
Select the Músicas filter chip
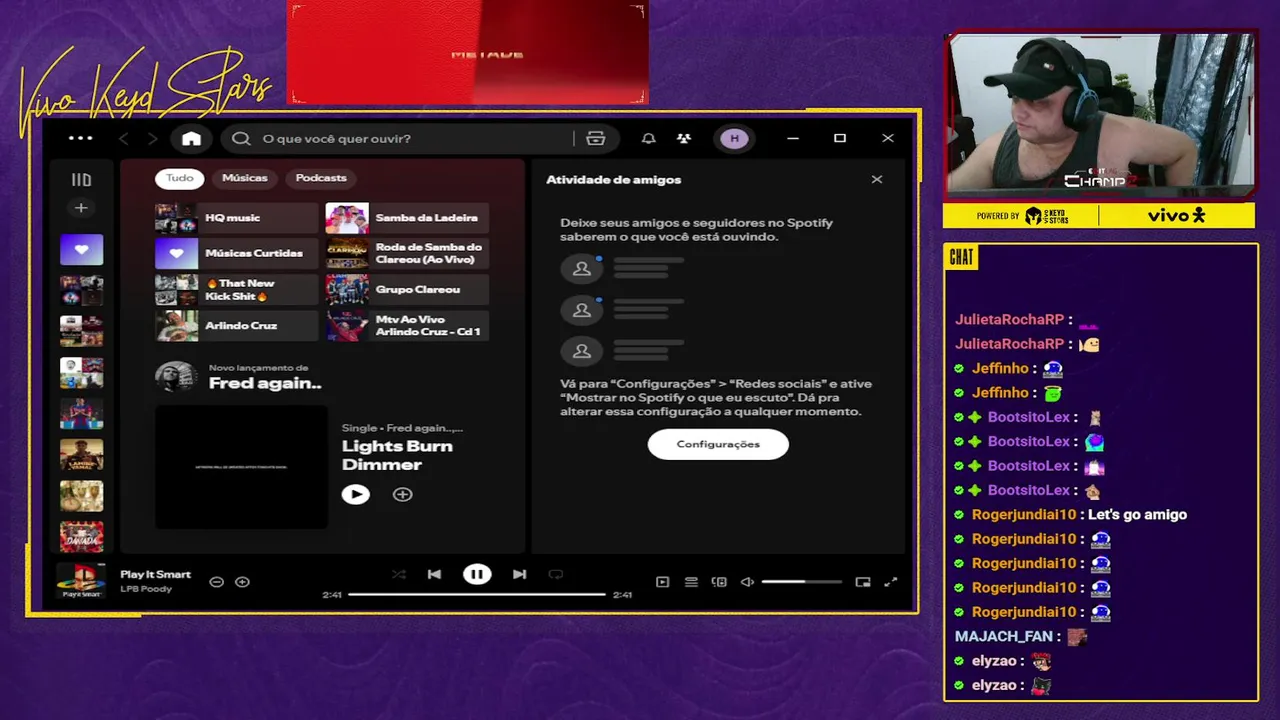pyautogui.click(x=245, y=178)
